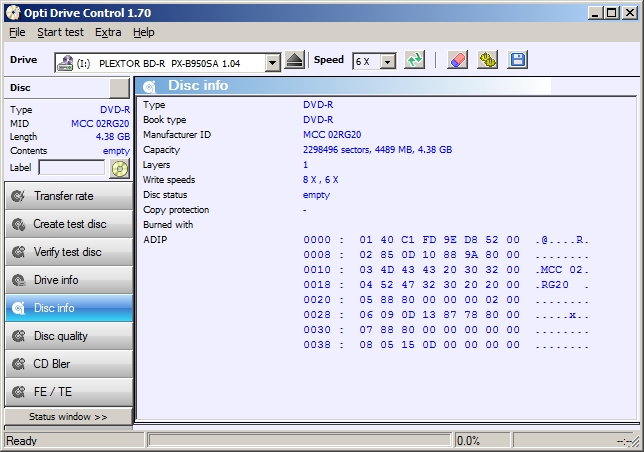Close the Opti Drive Control window
Viewport: 644px width, 452px height.
[630, 13]
